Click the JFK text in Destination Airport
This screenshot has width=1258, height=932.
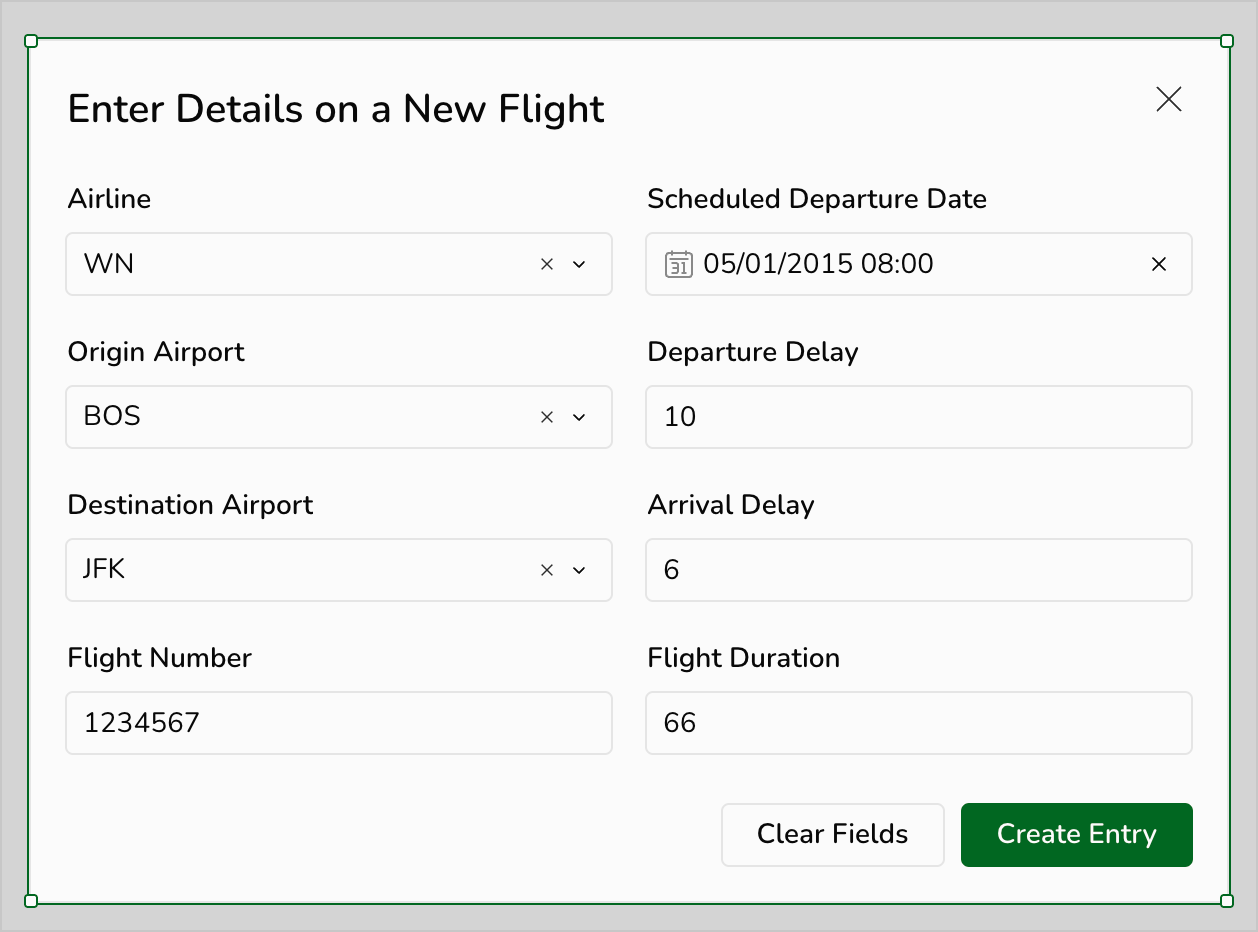pyautogui.click(x=105, y=570)
